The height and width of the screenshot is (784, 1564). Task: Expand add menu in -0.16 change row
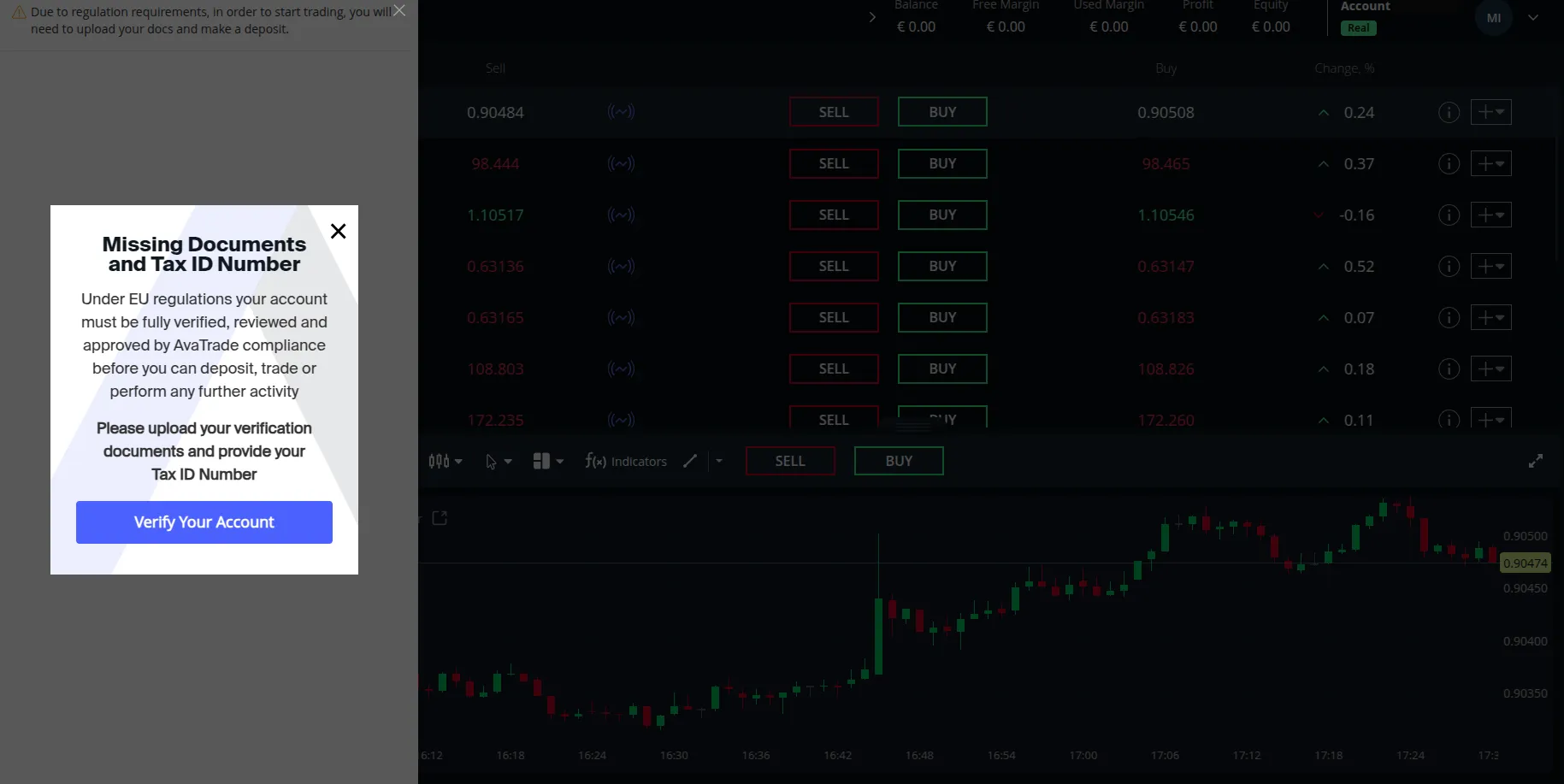pos(1490,215)
